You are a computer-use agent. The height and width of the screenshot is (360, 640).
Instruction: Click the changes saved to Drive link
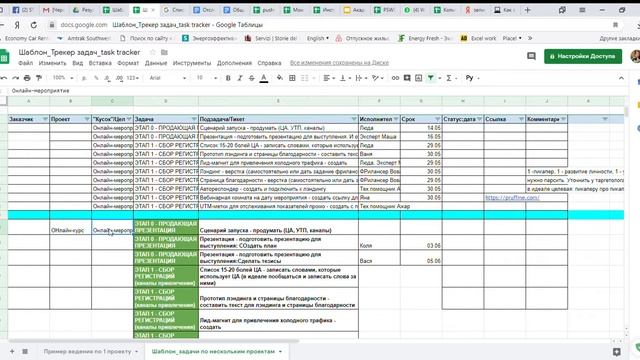click(339, 63)
